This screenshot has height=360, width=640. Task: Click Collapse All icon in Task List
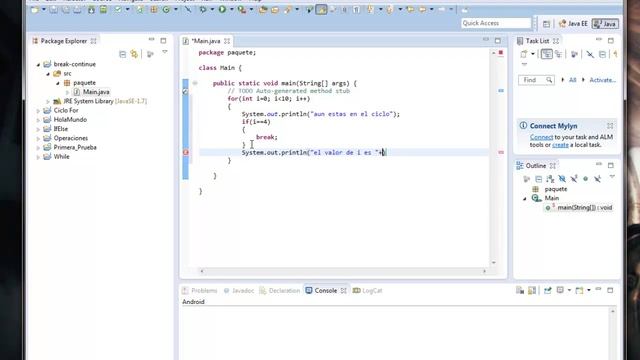click(x=602, y=54)
